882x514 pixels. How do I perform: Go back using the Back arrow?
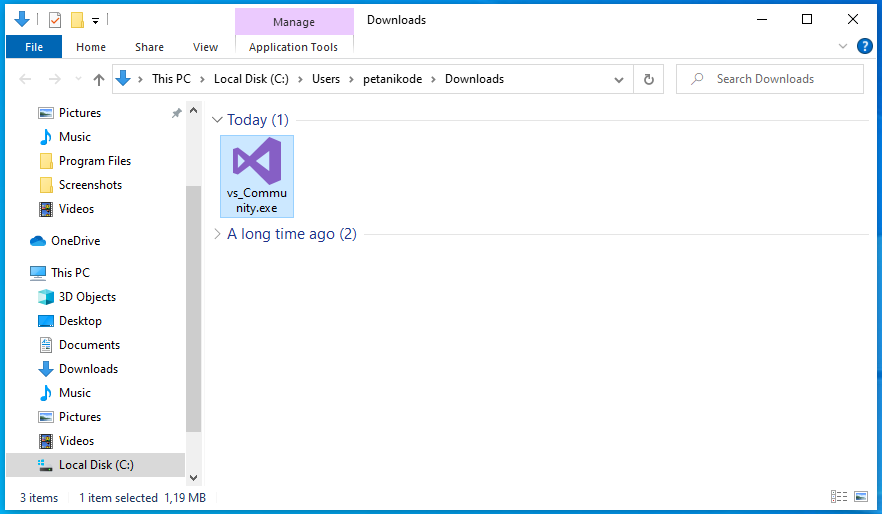[25, 79]
